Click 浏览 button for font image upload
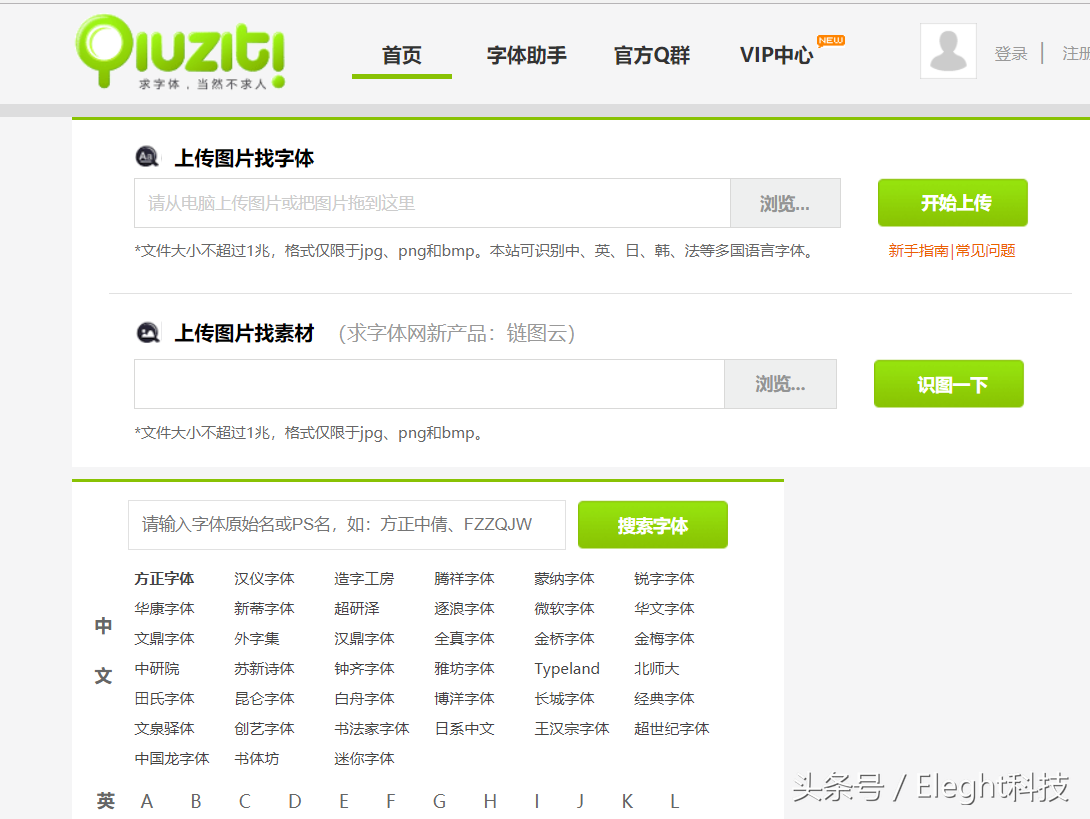1090x819 pixels. point(785,203)
